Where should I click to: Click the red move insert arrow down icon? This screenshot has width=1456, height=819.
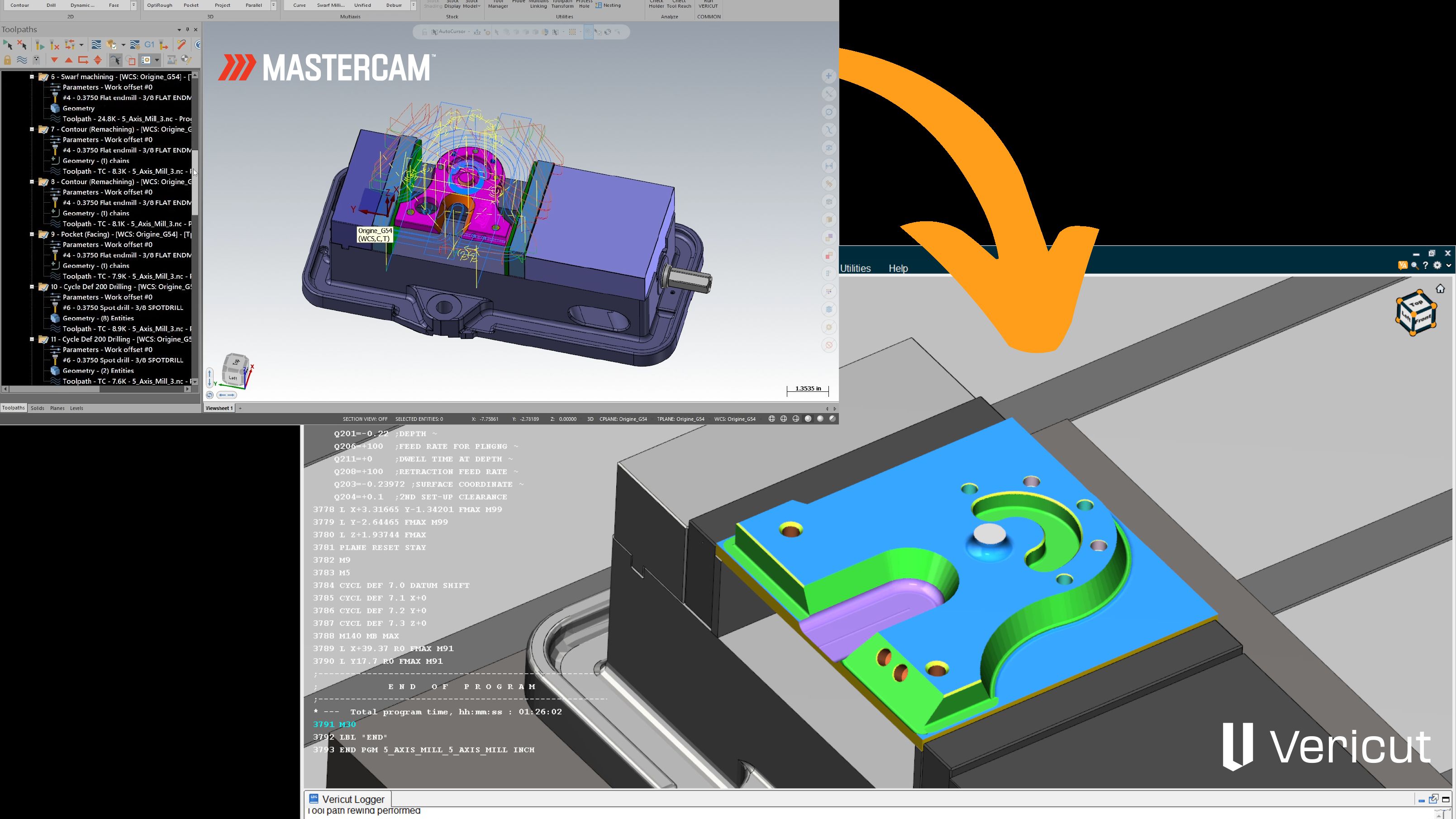[x=54, y=60]
